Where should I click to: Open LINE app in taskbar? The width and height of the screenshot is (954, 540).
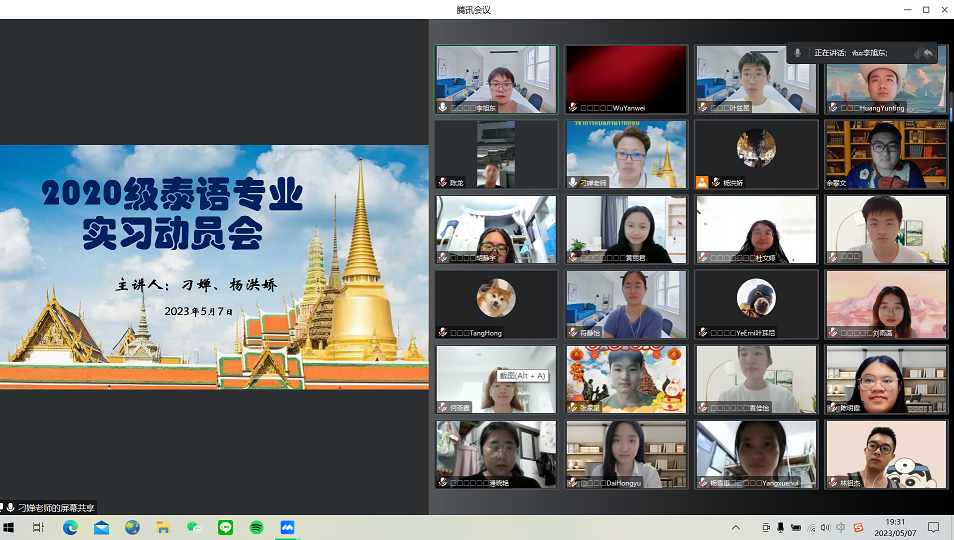(x=225, y=527)
